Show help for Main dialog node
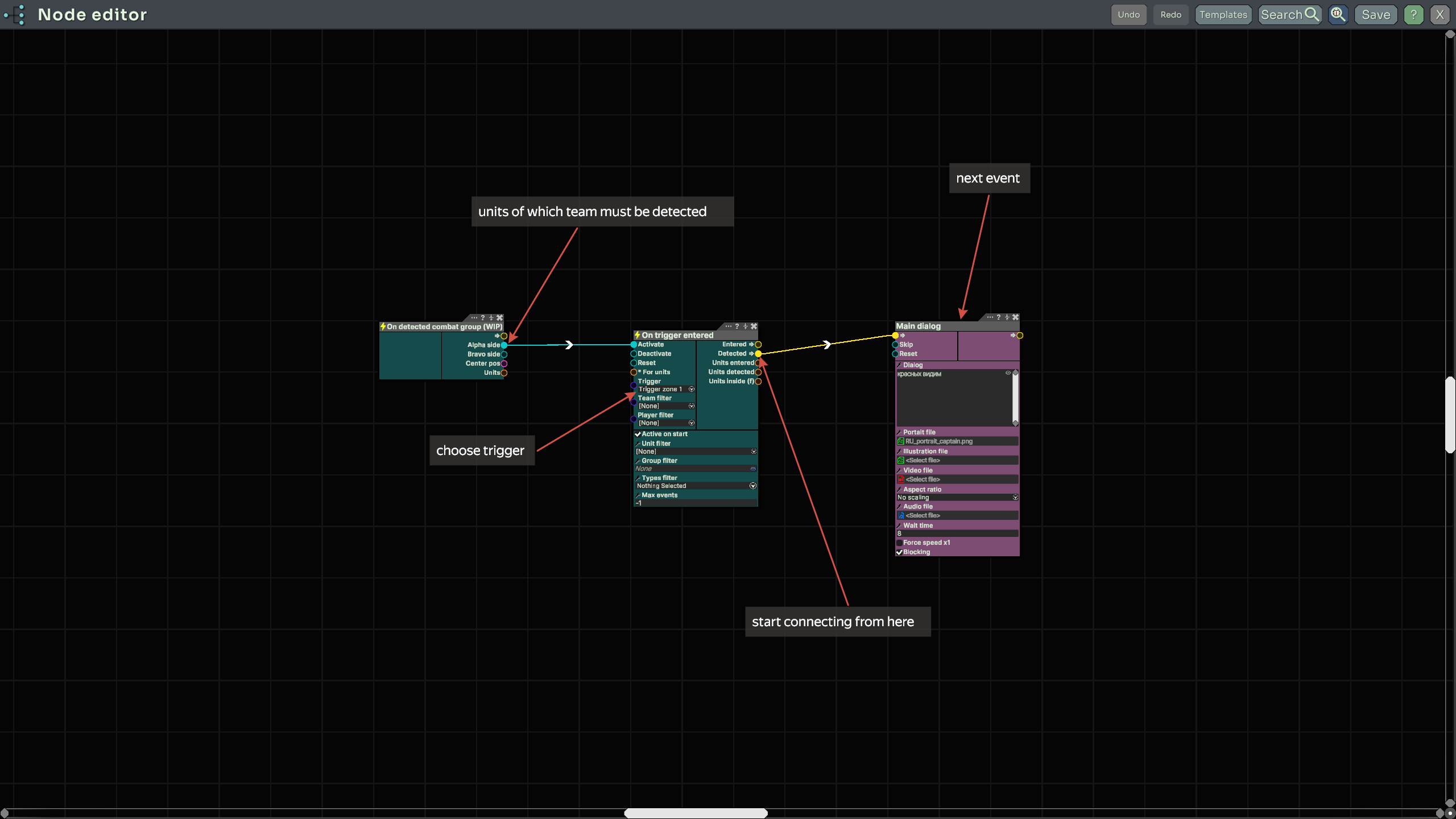 click(998, 317)
